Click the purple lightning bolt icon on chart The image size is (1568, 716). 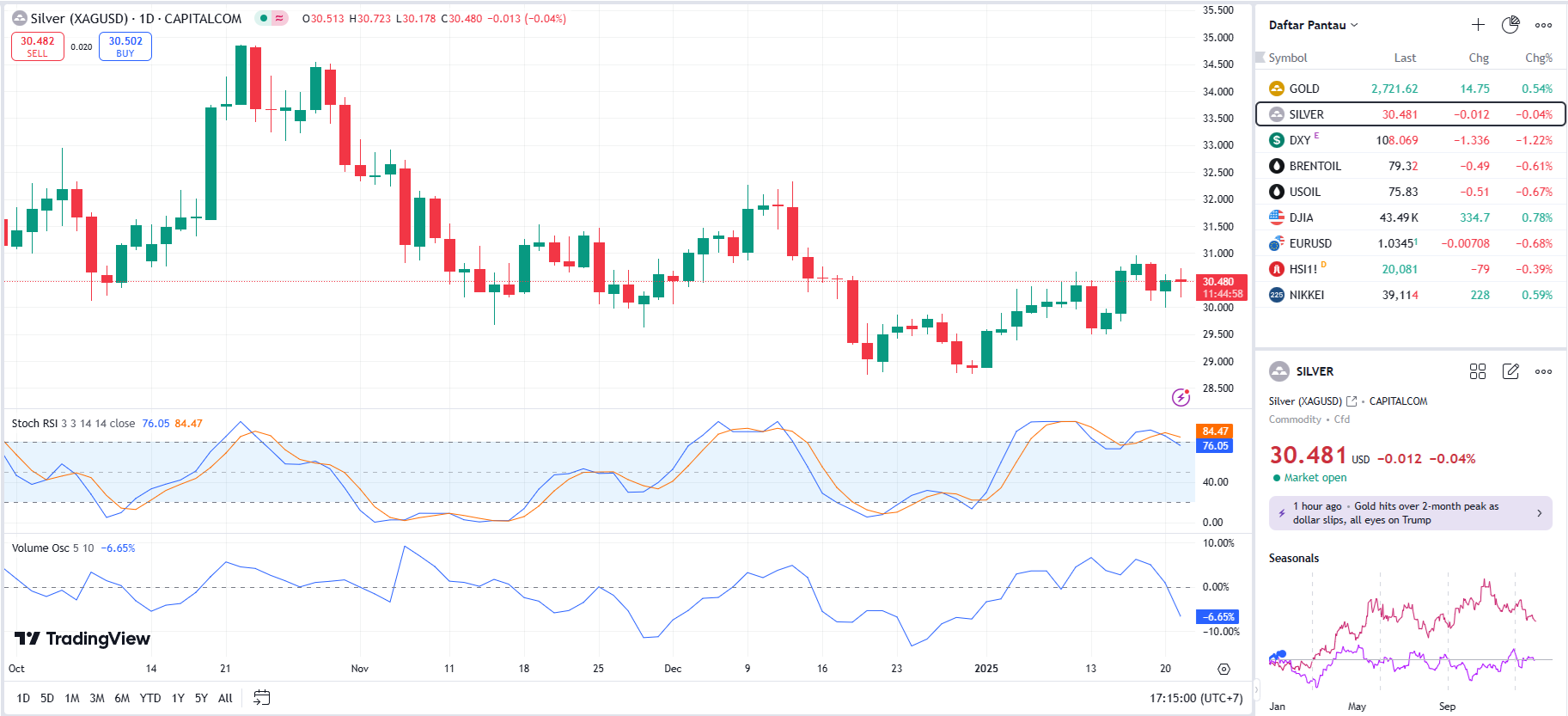click(x=1181, y=397)
